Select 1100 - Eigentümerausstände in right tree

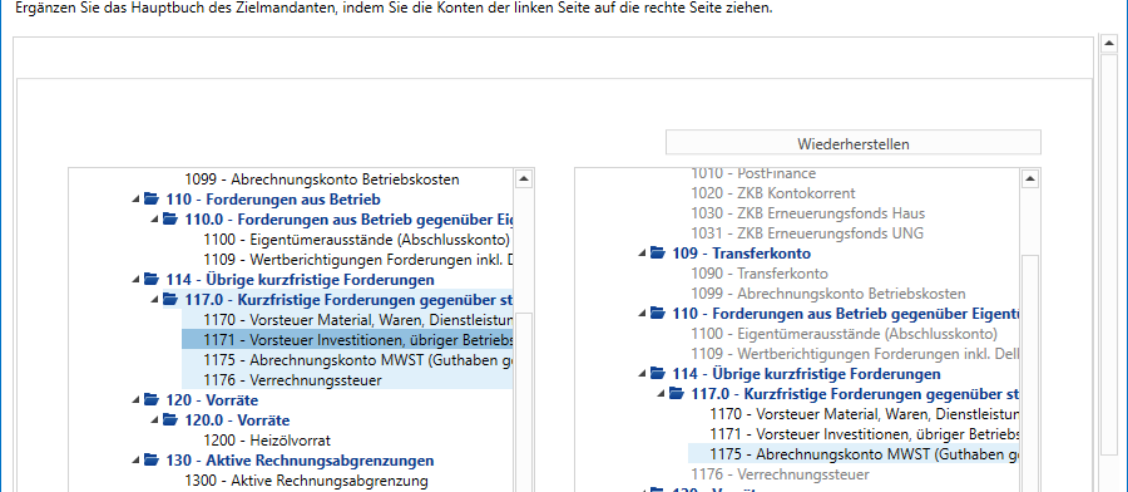(x=844, y=334)
